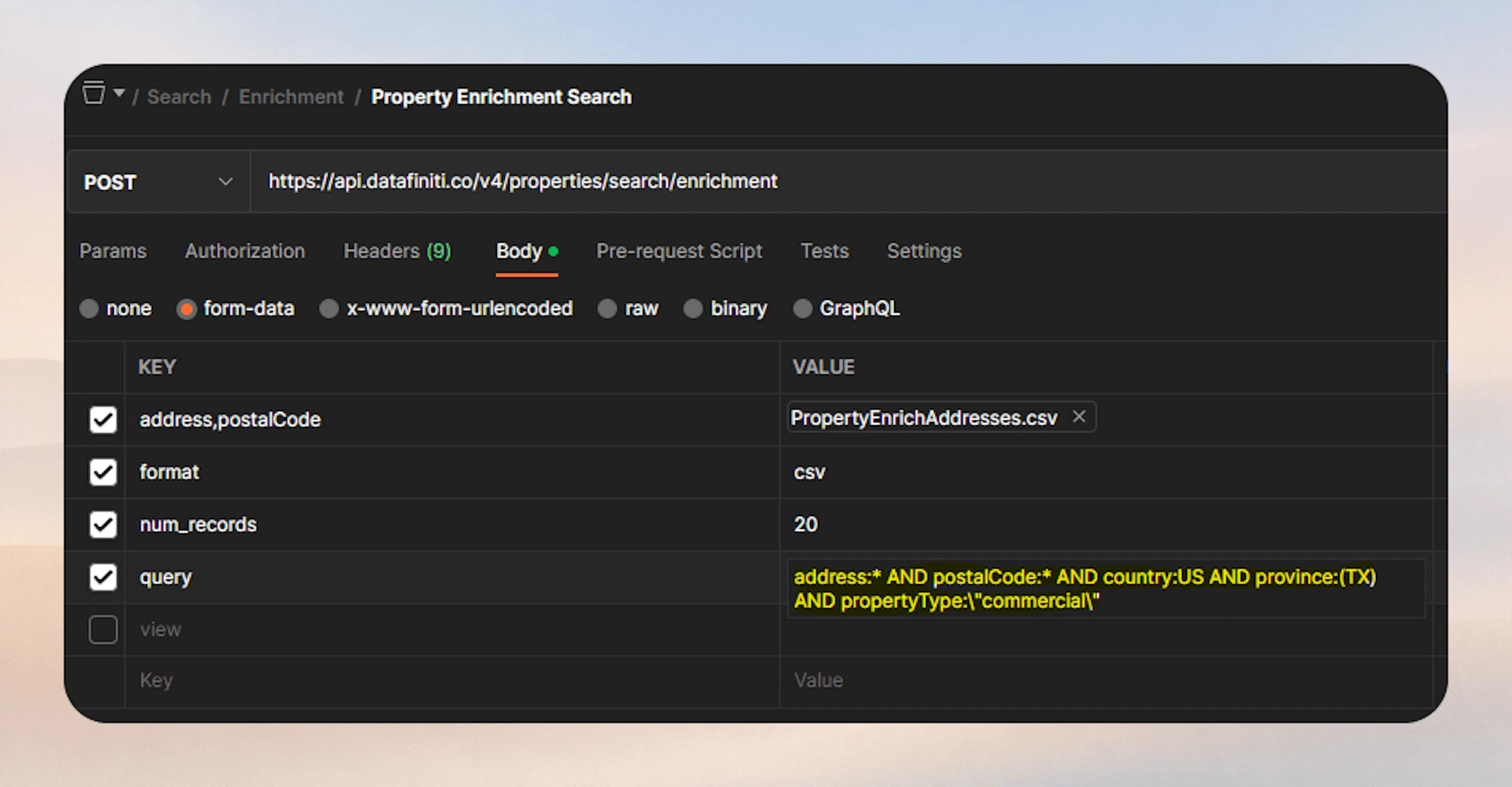Remove the PropertyEnrichAddresses.csv file
This screenshot has width=1512, height=787.
[1079, 417]
